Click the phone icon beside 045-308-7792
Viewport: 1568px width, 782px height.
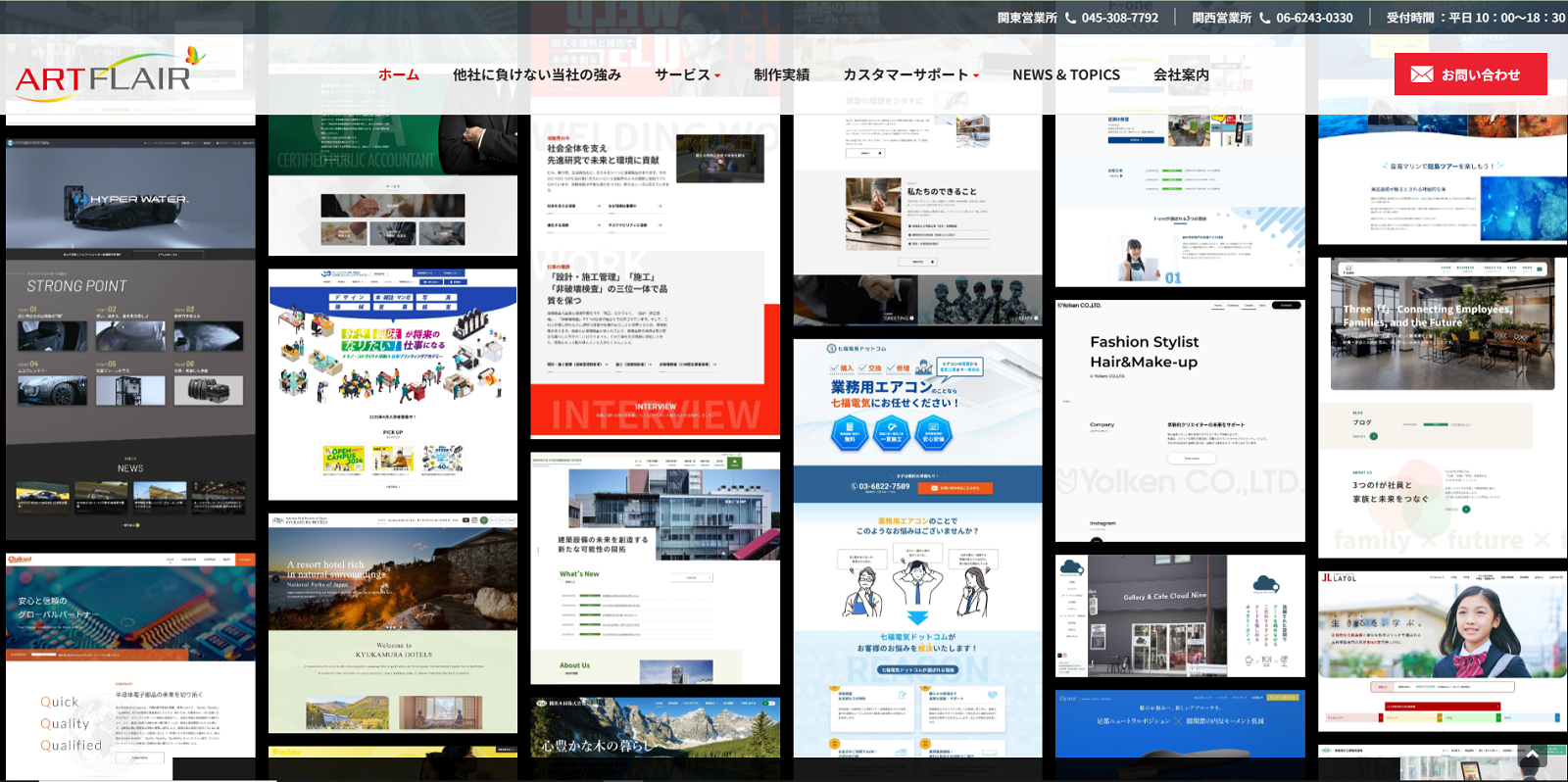1070,18
